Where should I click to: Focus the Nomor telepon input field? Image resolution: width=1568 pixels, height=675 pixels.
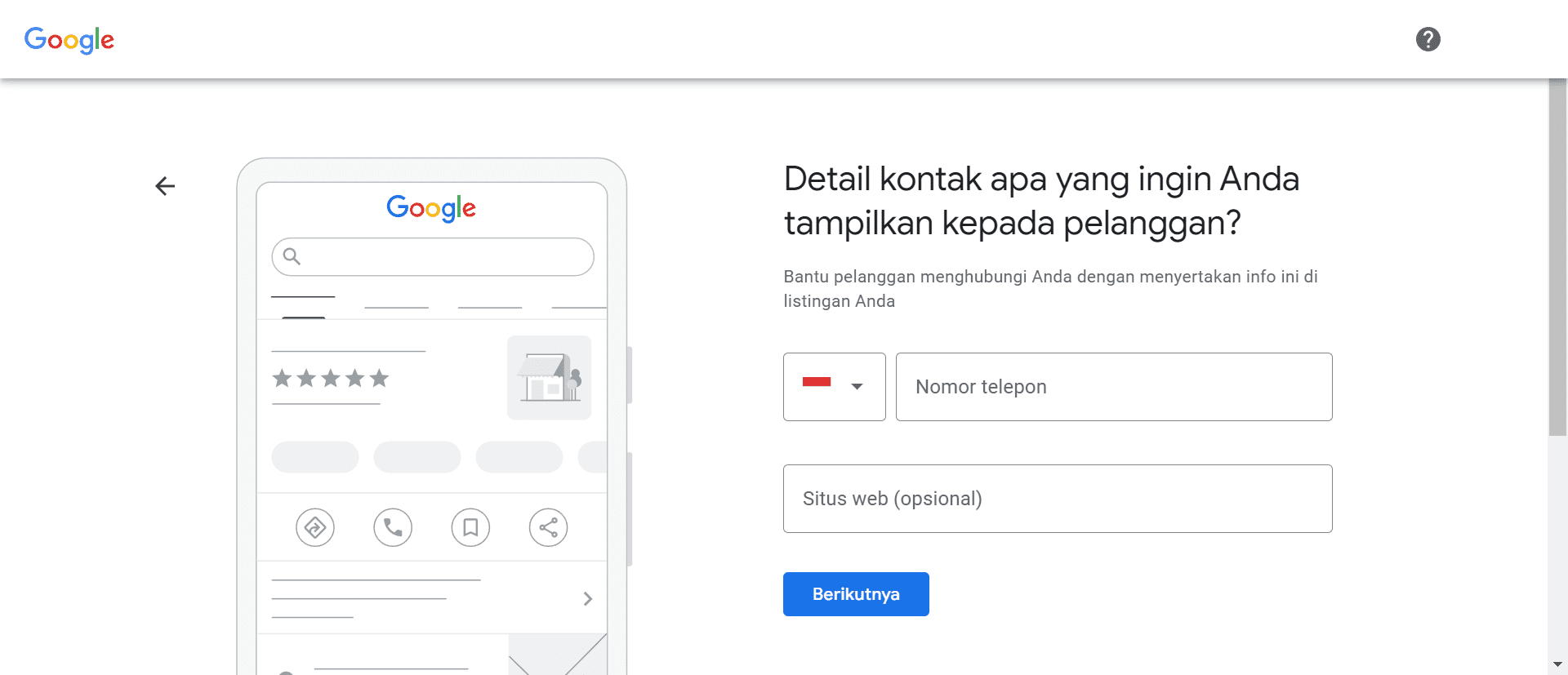click(1114, 387)
